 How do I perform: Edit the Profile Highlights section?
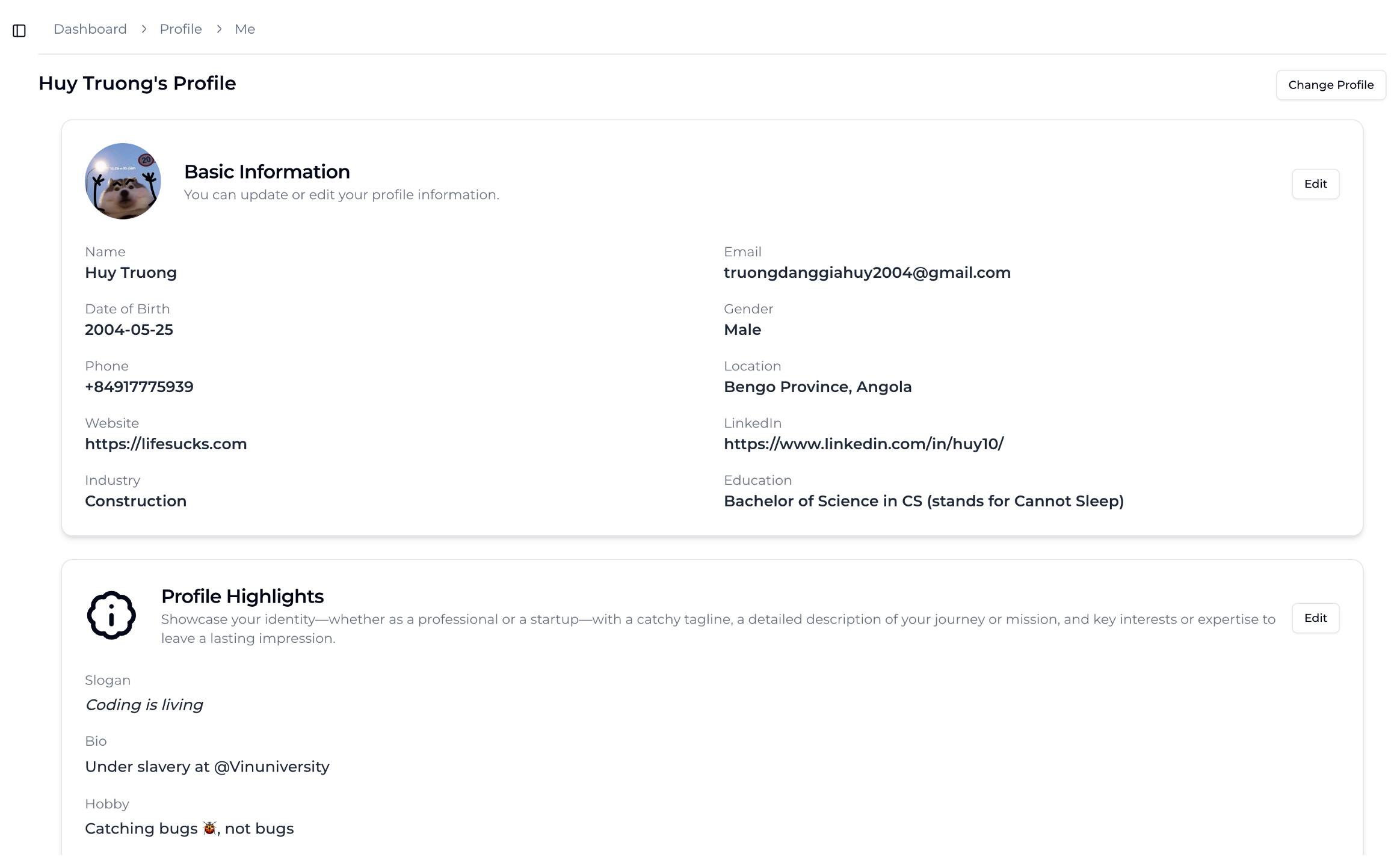pos(1315,618)
